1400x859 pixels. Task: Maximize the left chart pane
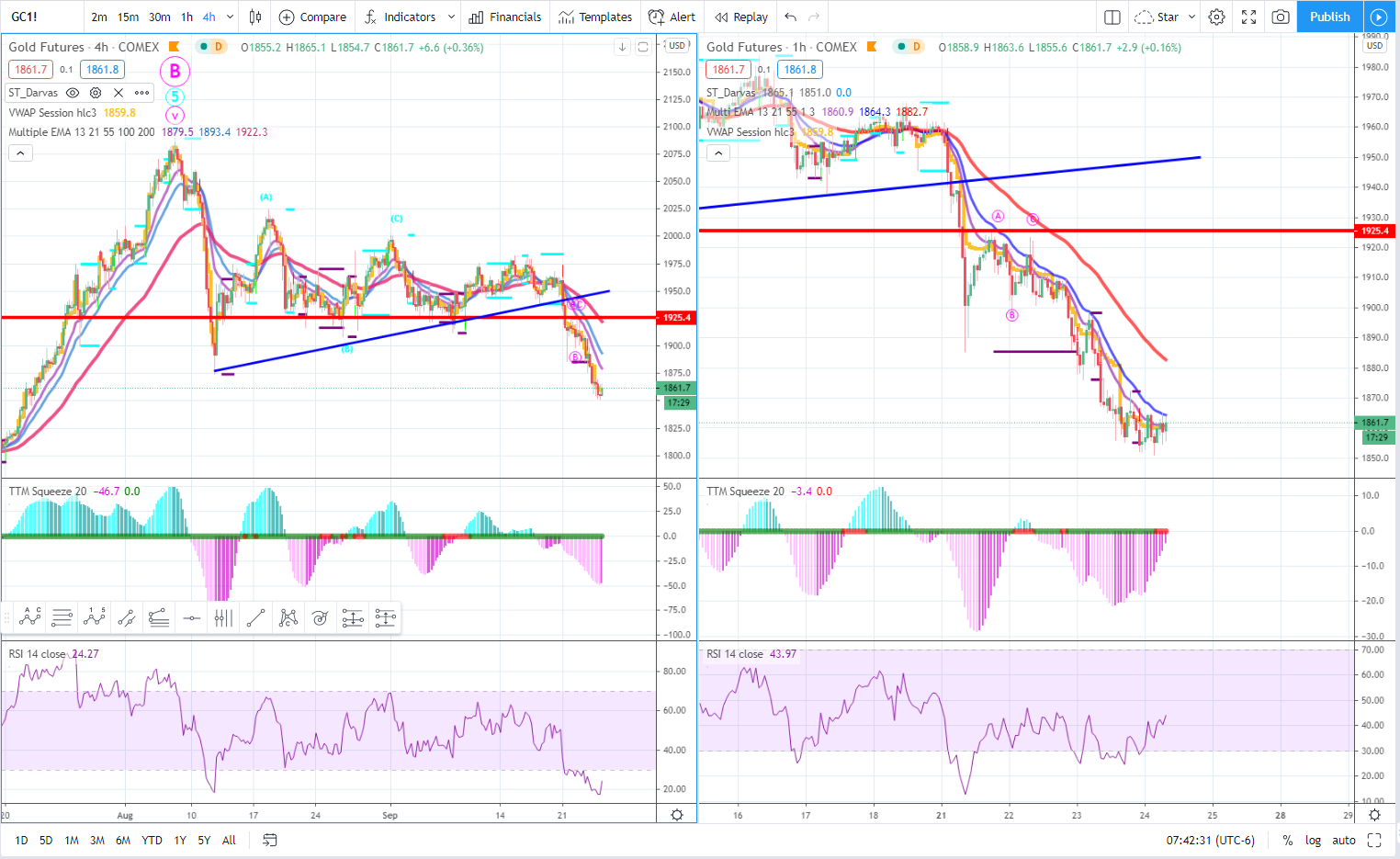click(x=643, y=47)
